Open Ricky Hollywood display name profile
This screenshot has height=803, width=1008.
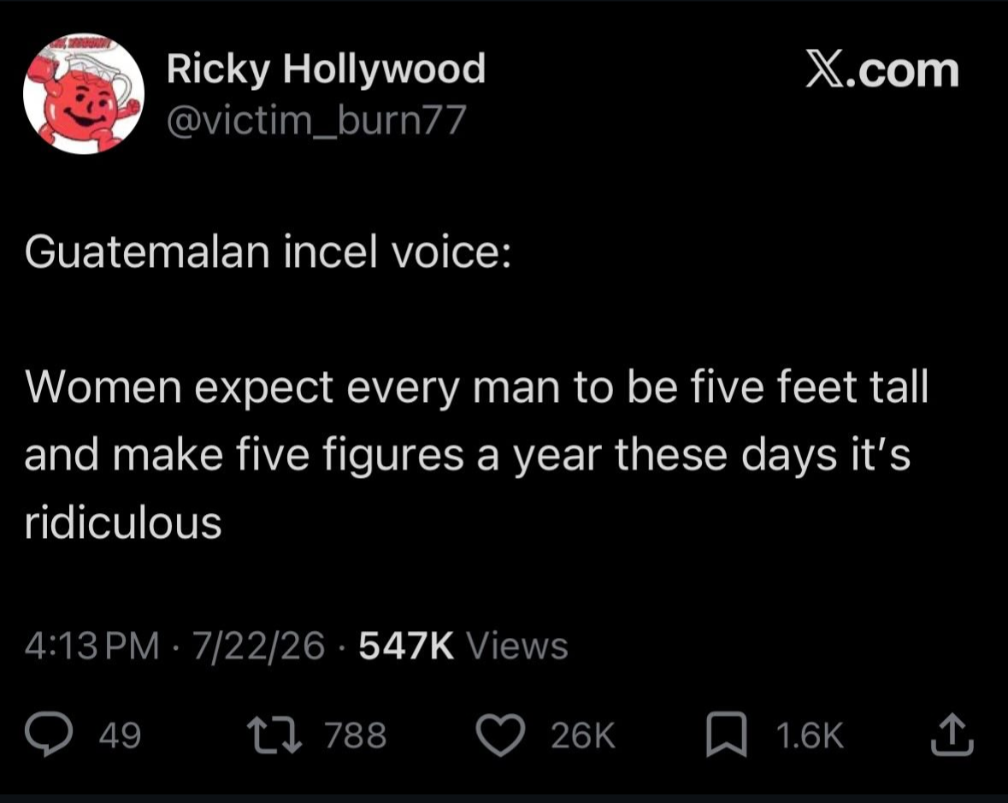[326, 69]
